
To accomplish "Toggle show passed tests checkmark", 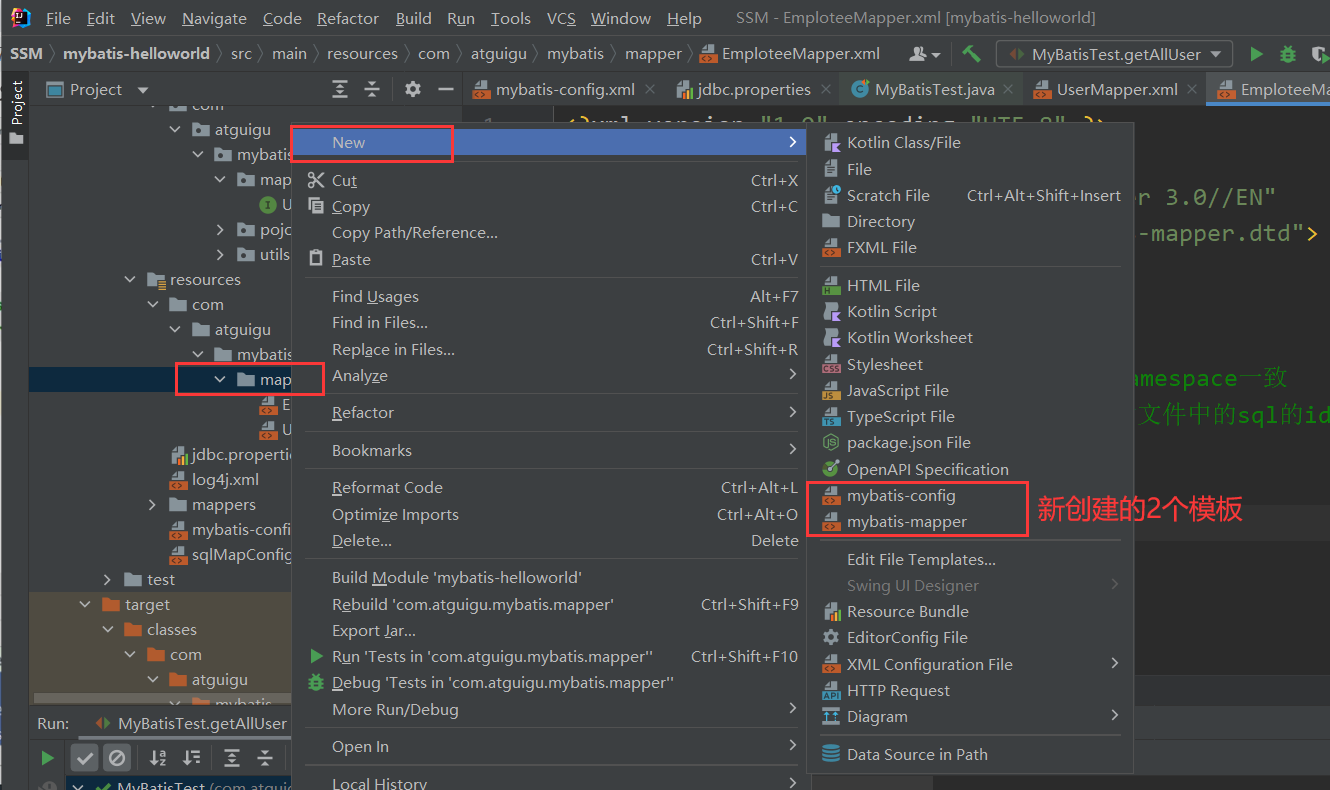I will [x=85, y=757].
